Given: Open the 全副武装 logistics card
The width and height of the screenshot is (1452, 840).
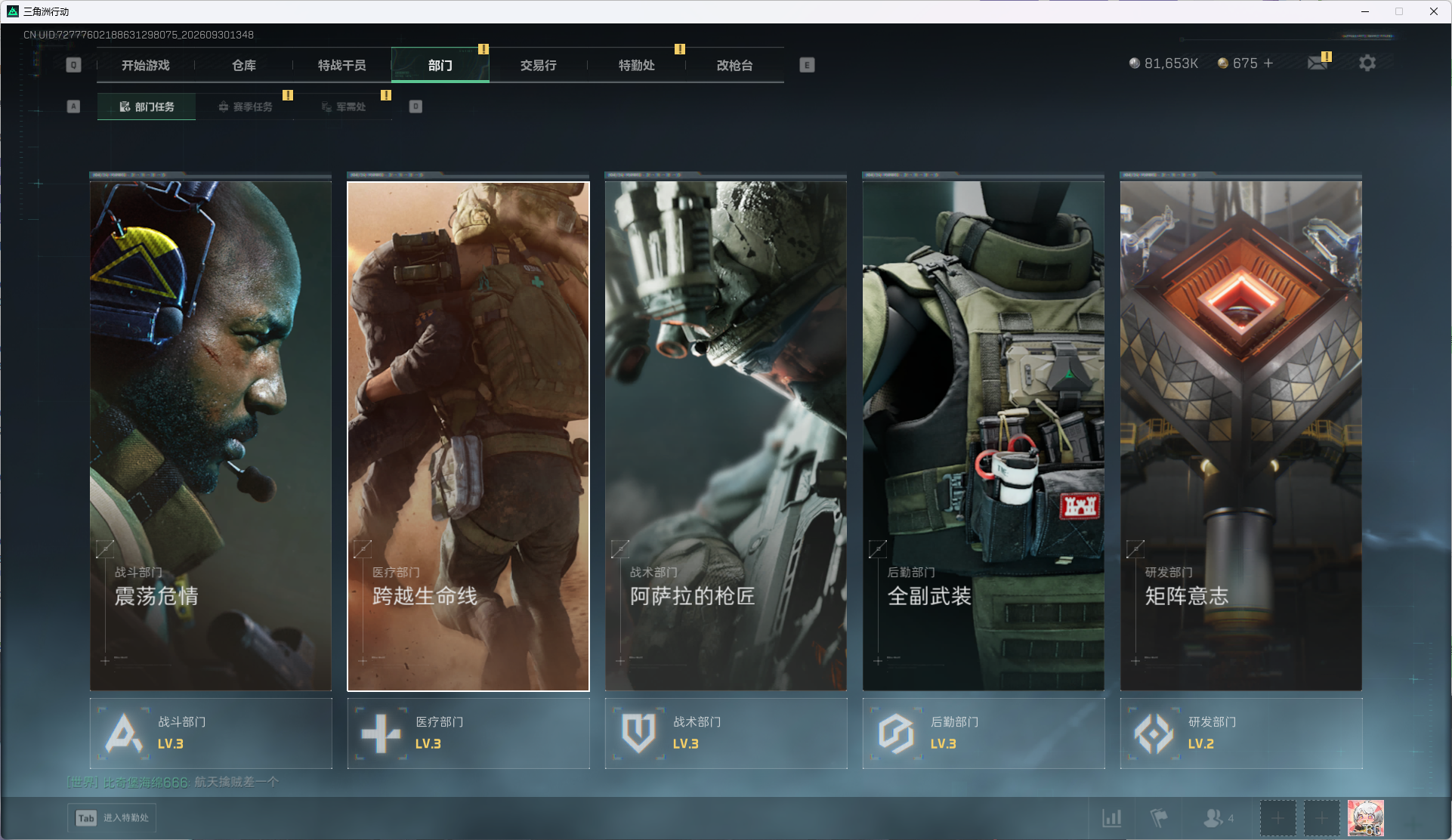Looking at the screenshot, I should [x=984, y=434].
